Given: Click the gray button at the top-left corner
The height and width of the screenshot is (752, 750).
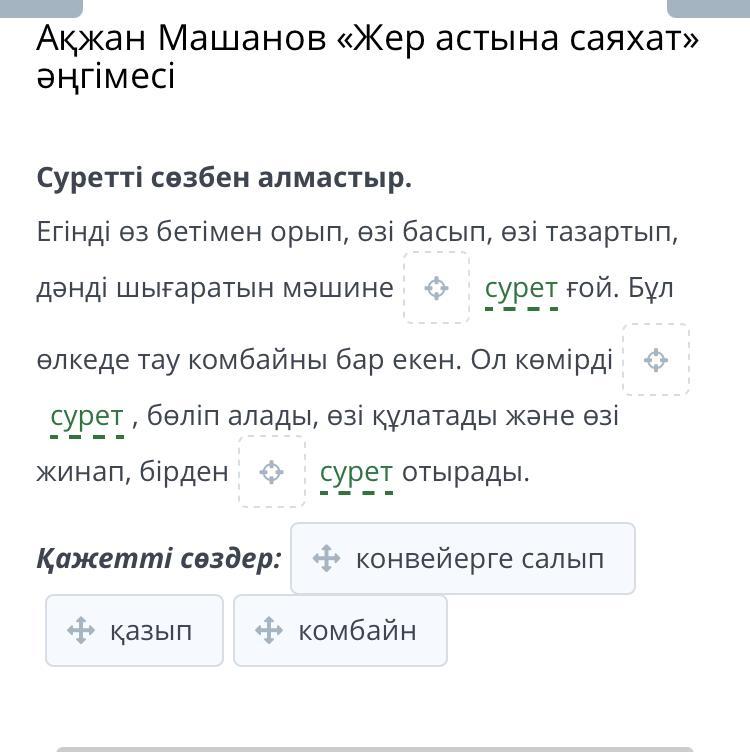Looking at the screenshot, I should [41, 8].
